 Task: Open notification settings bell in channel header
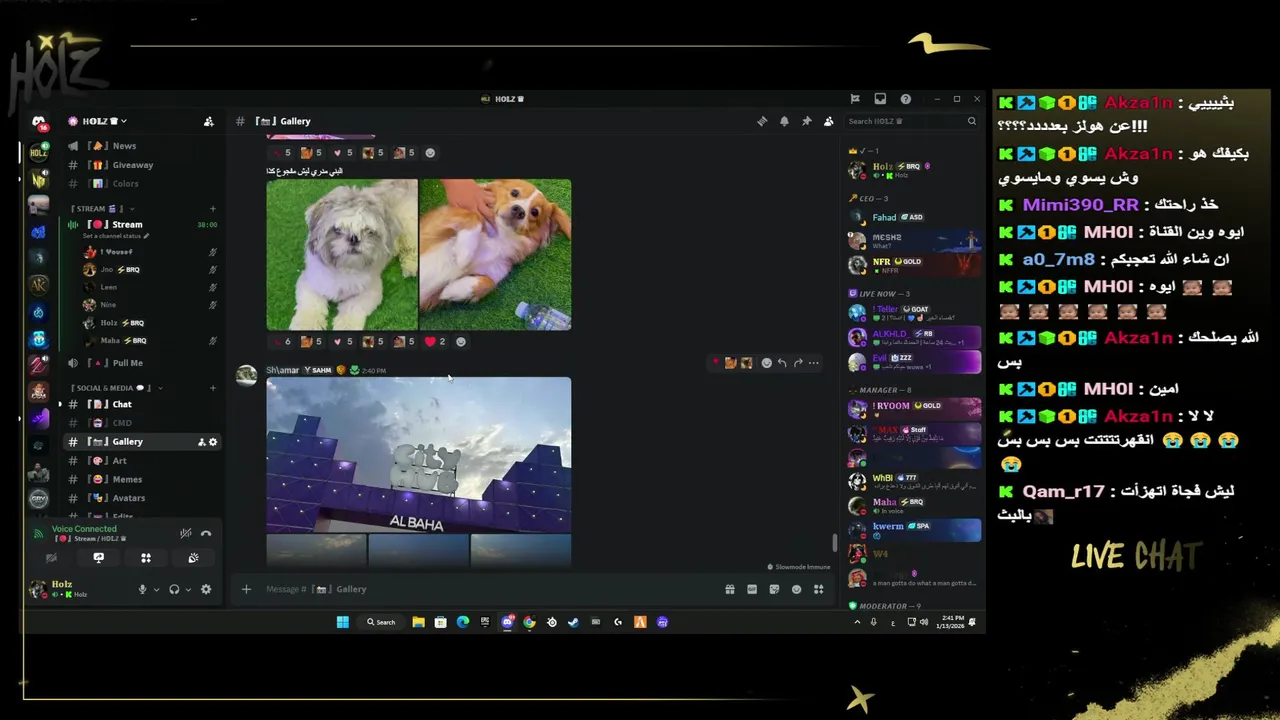coord(784,121)
